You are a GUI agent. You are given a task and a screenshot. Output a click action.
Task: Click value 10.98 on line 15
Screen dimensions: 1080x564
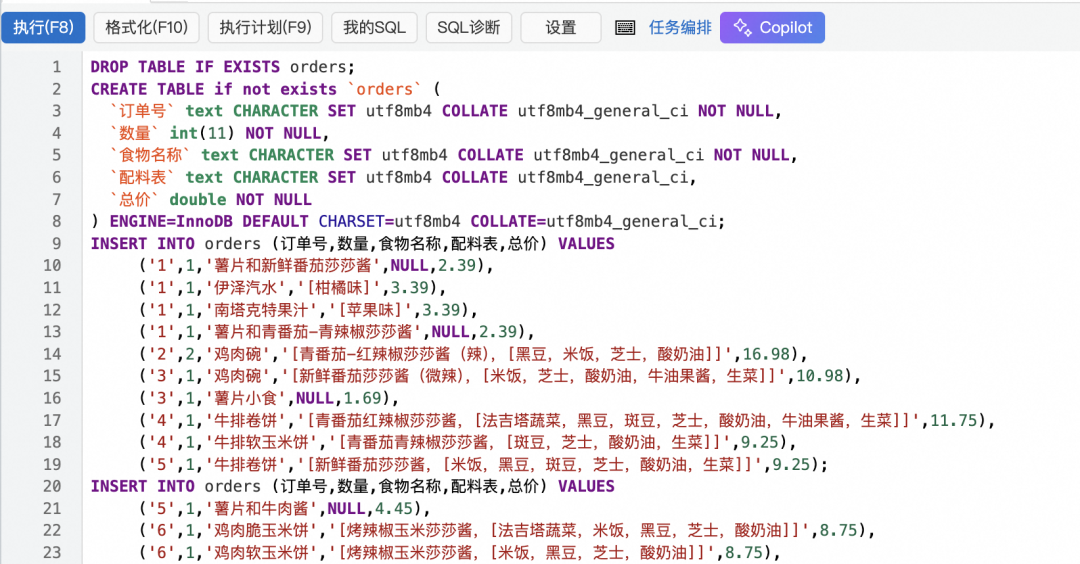point(820,376)
